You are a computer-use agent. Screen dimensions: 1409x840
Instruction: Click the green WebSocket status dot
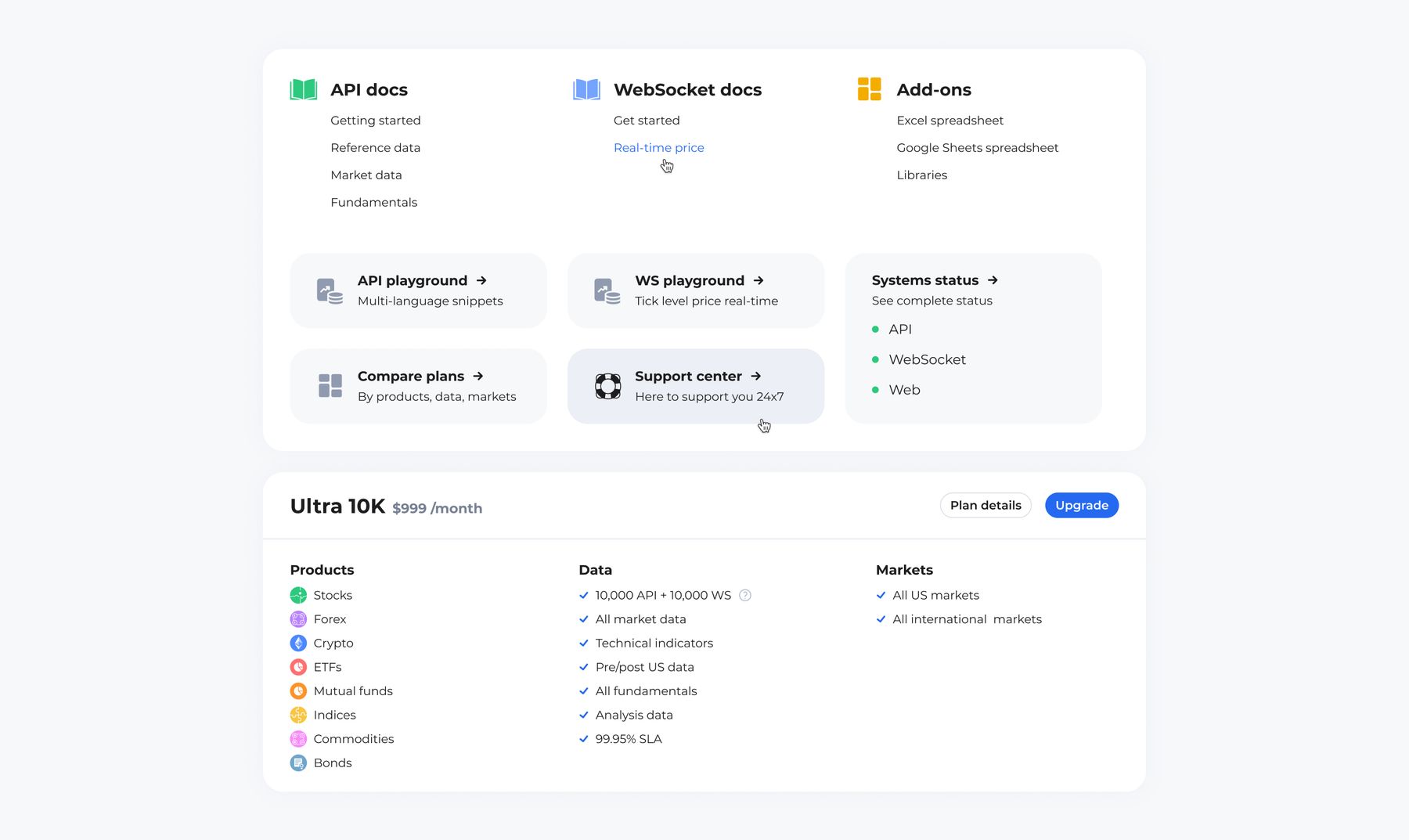point(875,359)
